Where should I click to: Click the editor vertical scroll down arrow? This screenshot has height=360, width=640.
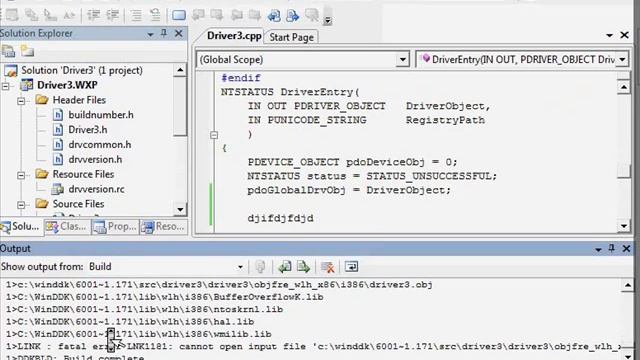[624, 226]
